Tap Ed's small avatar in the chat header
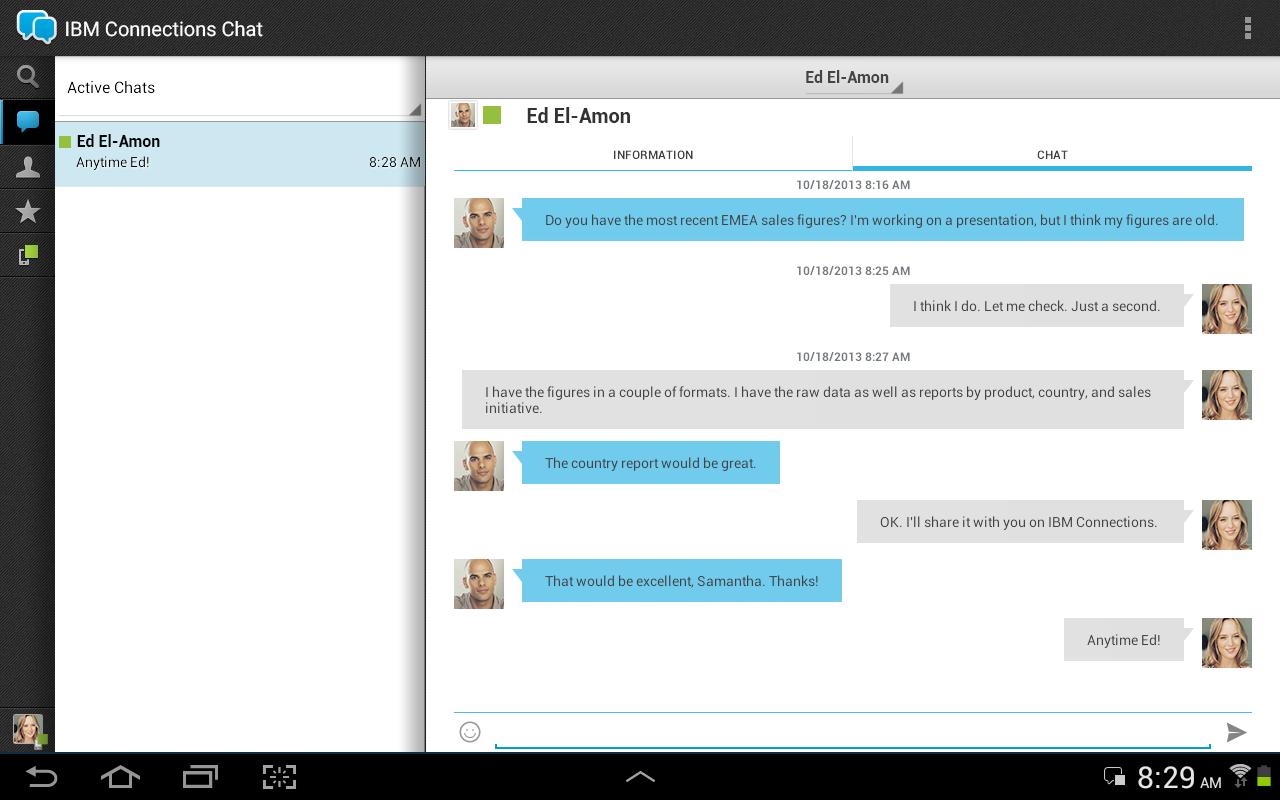 (x=463, y=115)
